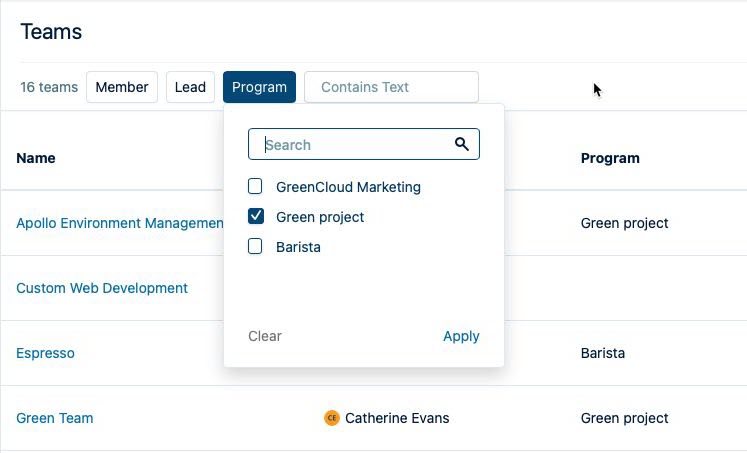Image resolution: width=747 pixels, height=453 pixels.
Task: Focus the Contains Text filter field
Action: point(391,87)
